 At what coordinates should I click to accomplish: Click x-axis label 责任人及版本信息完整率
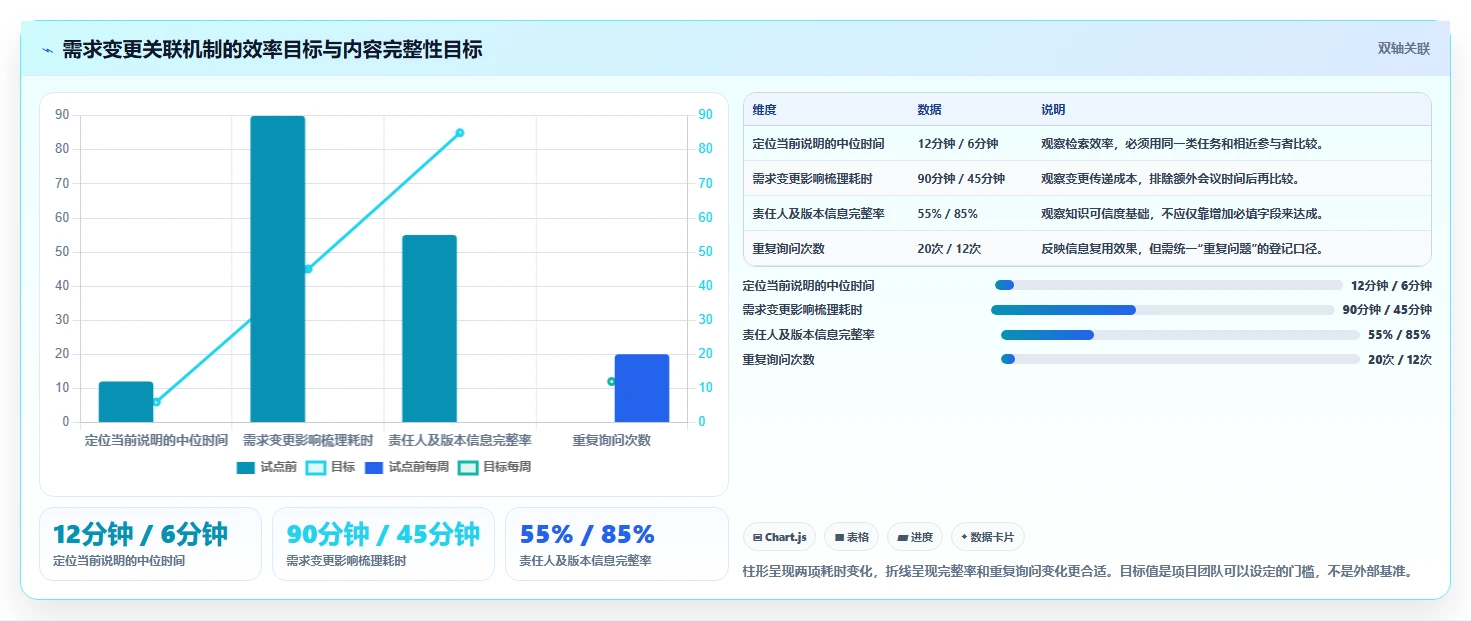coord(460,440)
